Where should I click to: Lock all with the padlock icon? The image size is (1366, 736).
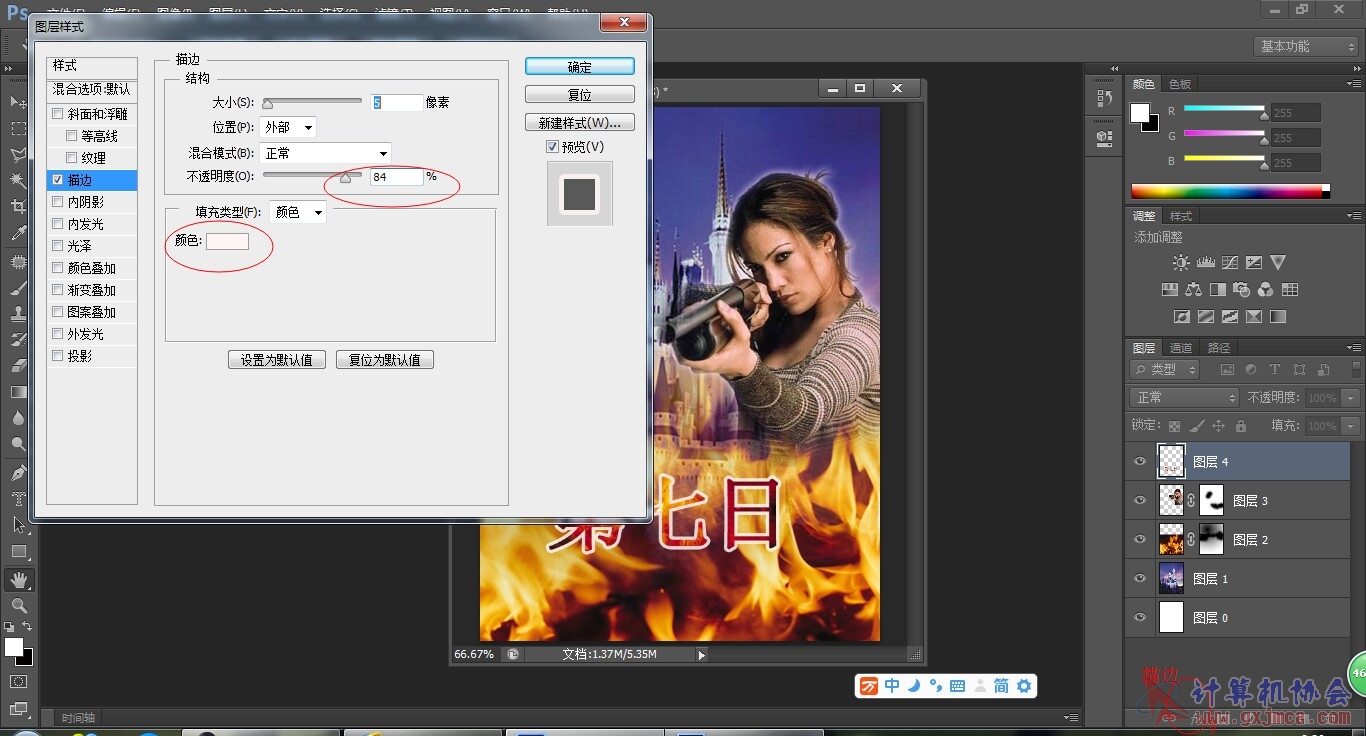1241,426
